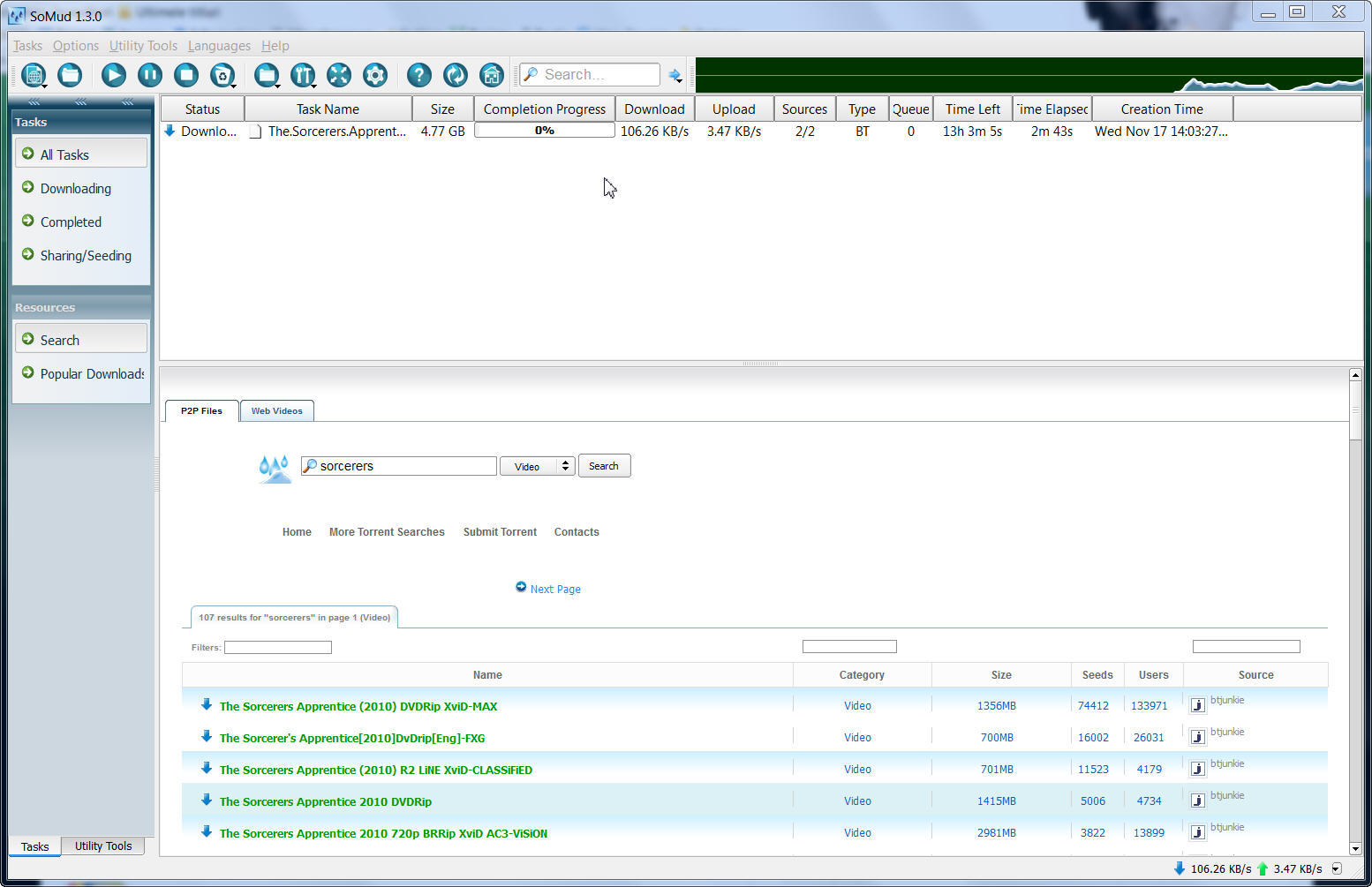
Task: Click the 0% completion progress bar
Action: 544,131
